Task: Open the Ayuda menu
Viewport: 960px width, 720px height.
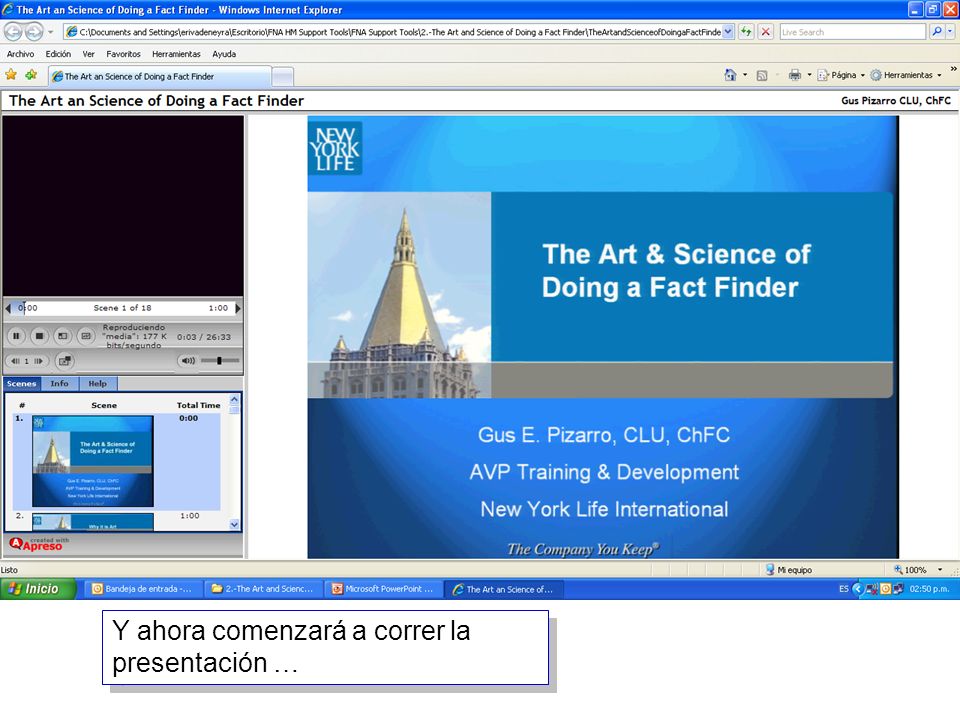Action: (224, 54)
